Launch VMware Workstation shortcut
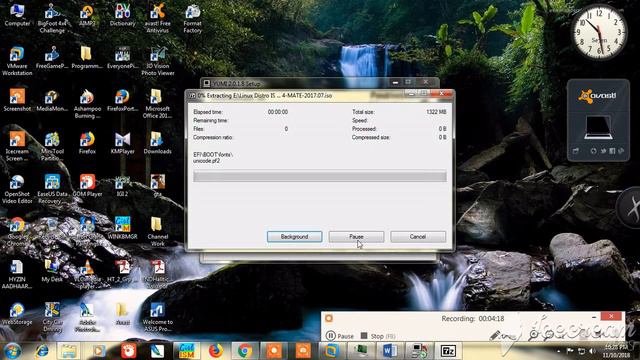The image size is (640, 360). (17, 61)
